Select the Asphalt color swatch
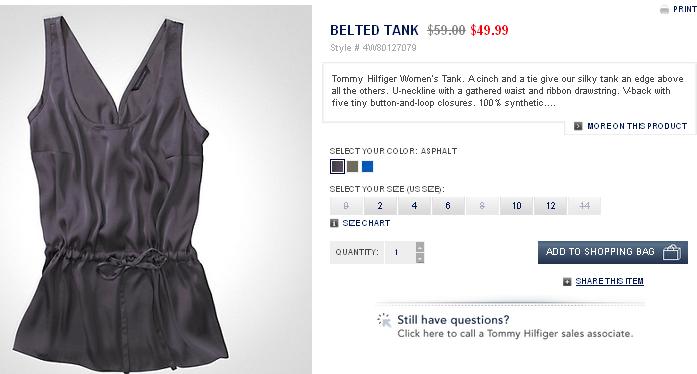 (337, 167)
